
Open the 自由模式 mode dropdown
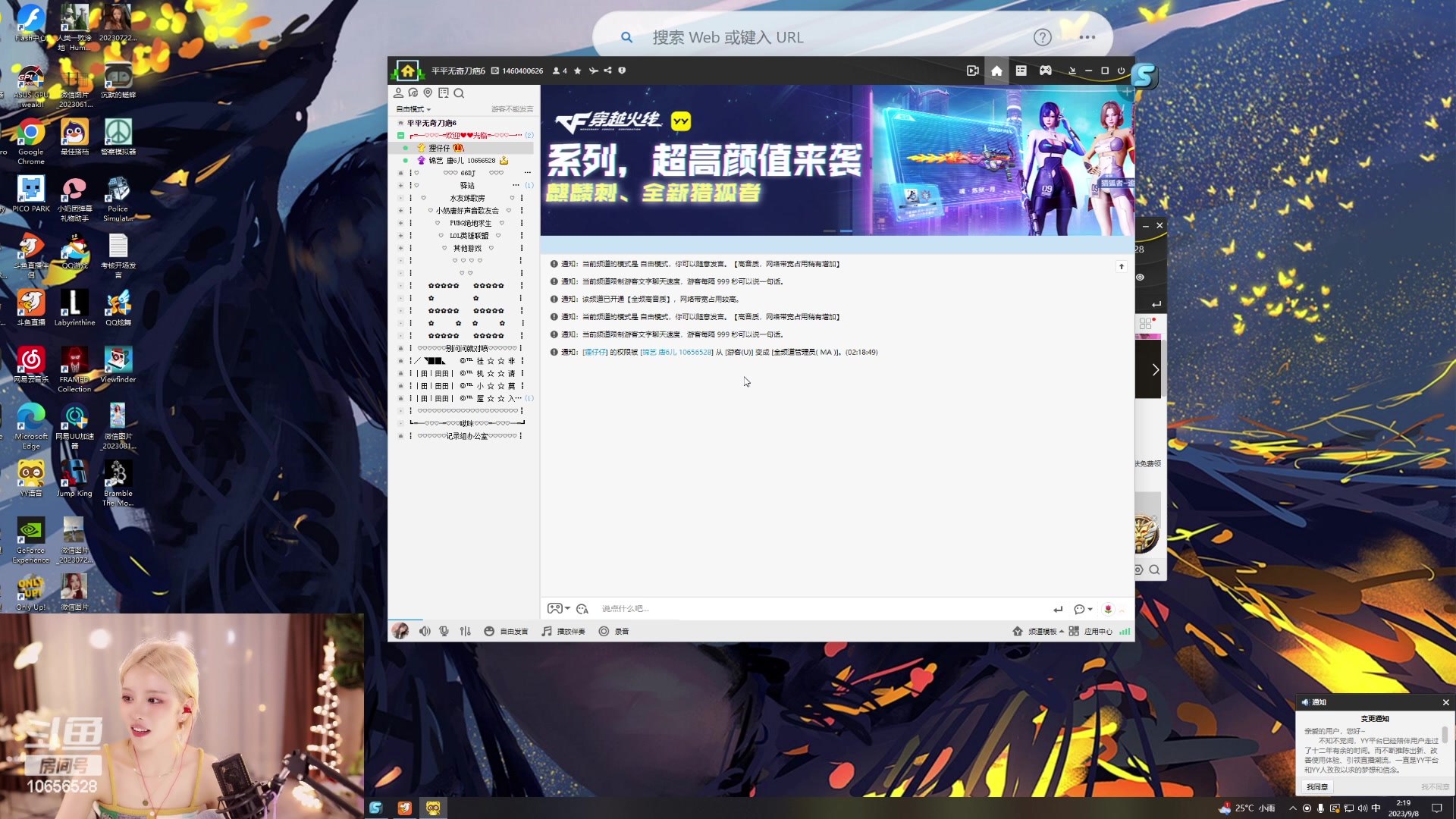tap(413, 109)
